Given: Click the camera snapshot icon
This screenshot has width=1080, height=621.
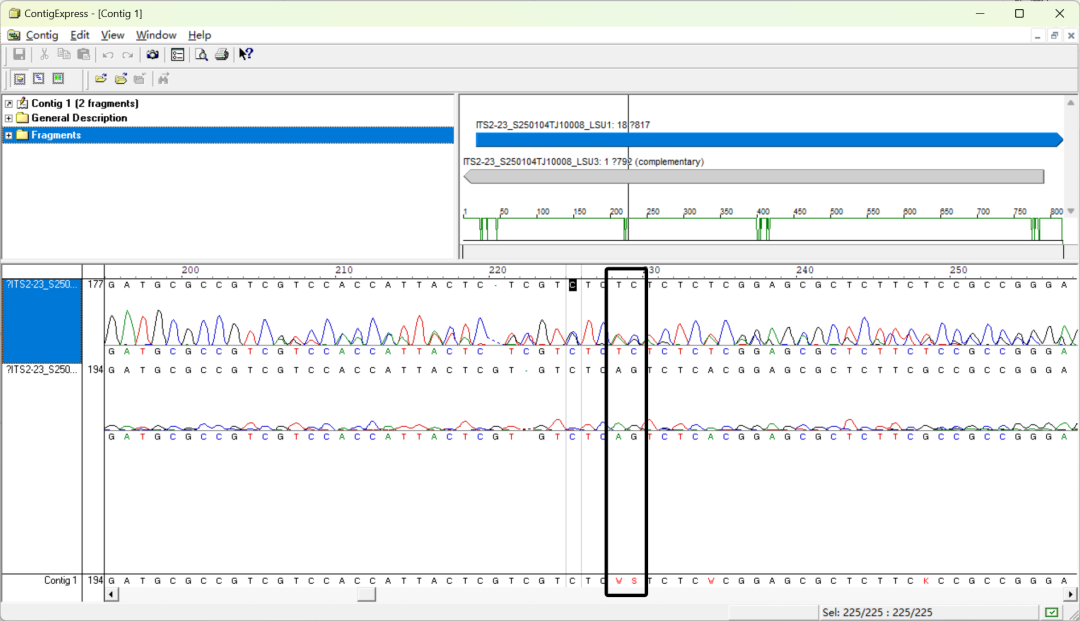Looking at the screenshot, I should point(152,54).
